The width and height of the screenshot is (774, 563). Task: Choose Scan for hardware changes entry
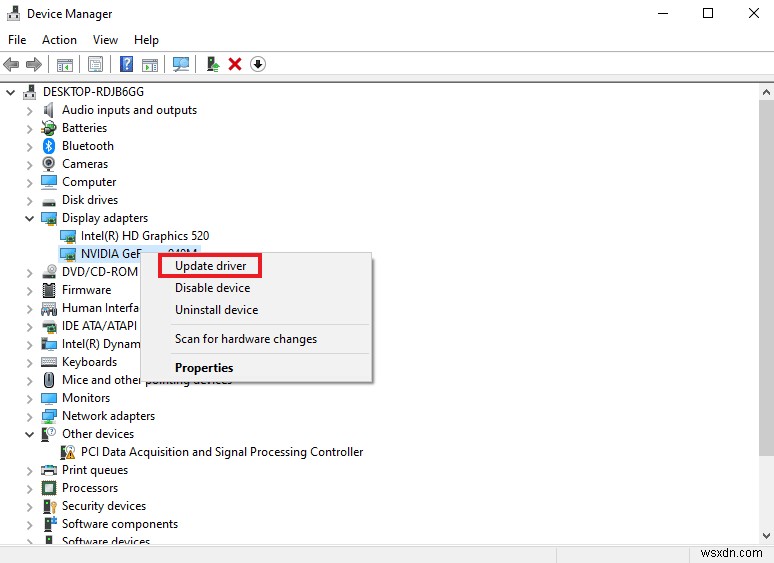pos(246,339)
